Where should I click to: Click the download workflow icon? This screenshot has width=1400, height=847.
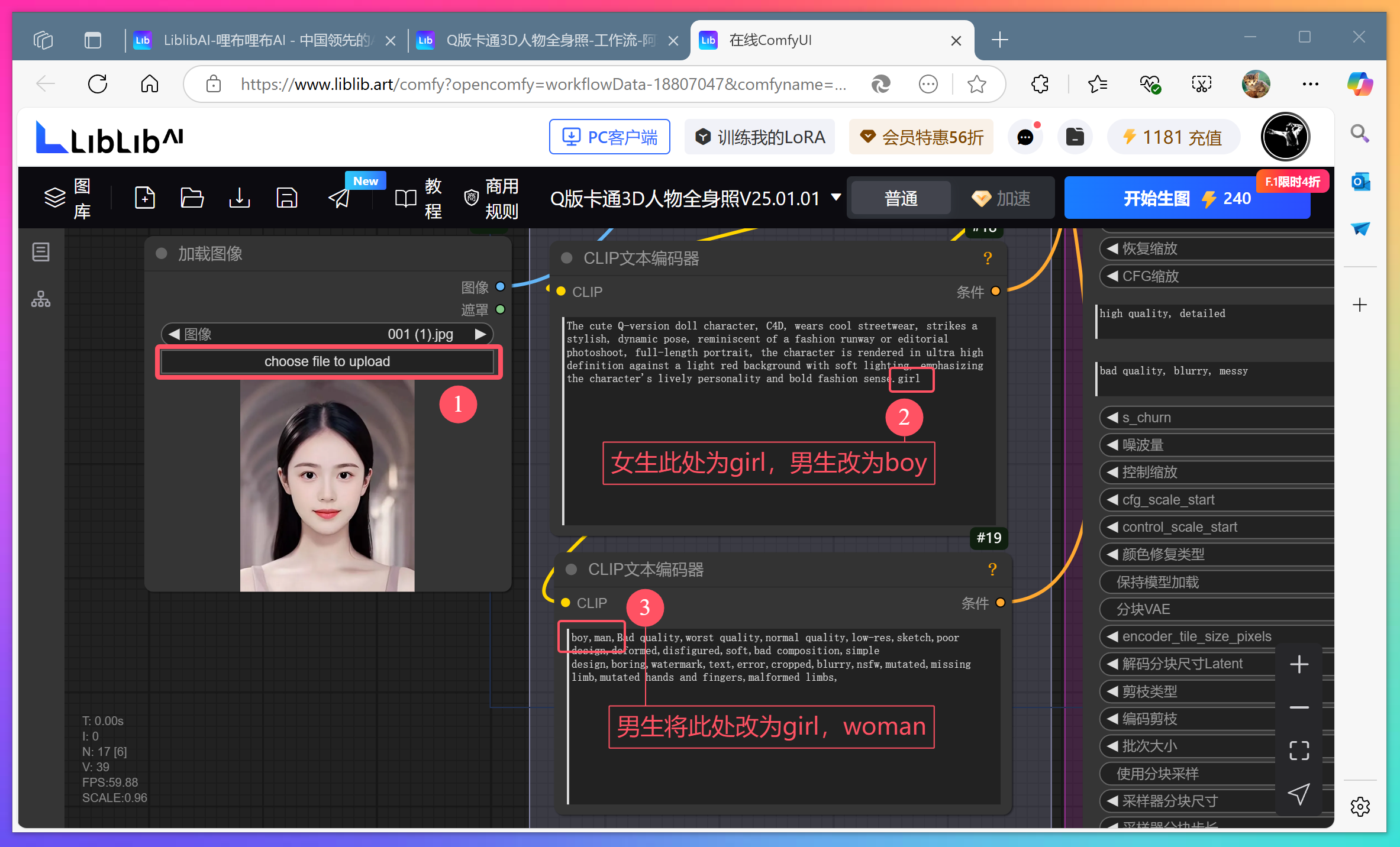click(239, 198)
